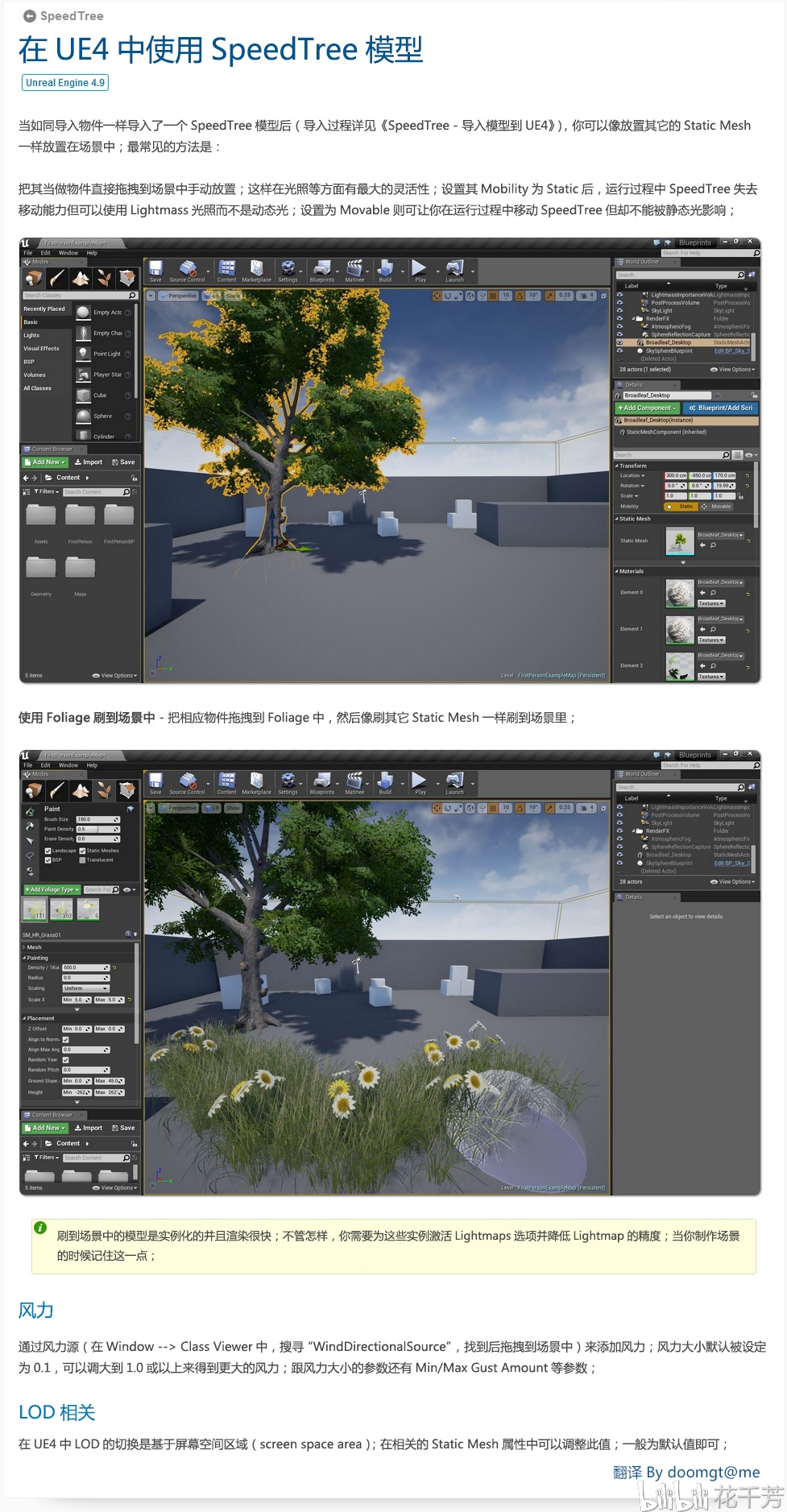Select Paint mode brush icon in first screenshot
787x1512 pixels.
click(x=57, y=278)
